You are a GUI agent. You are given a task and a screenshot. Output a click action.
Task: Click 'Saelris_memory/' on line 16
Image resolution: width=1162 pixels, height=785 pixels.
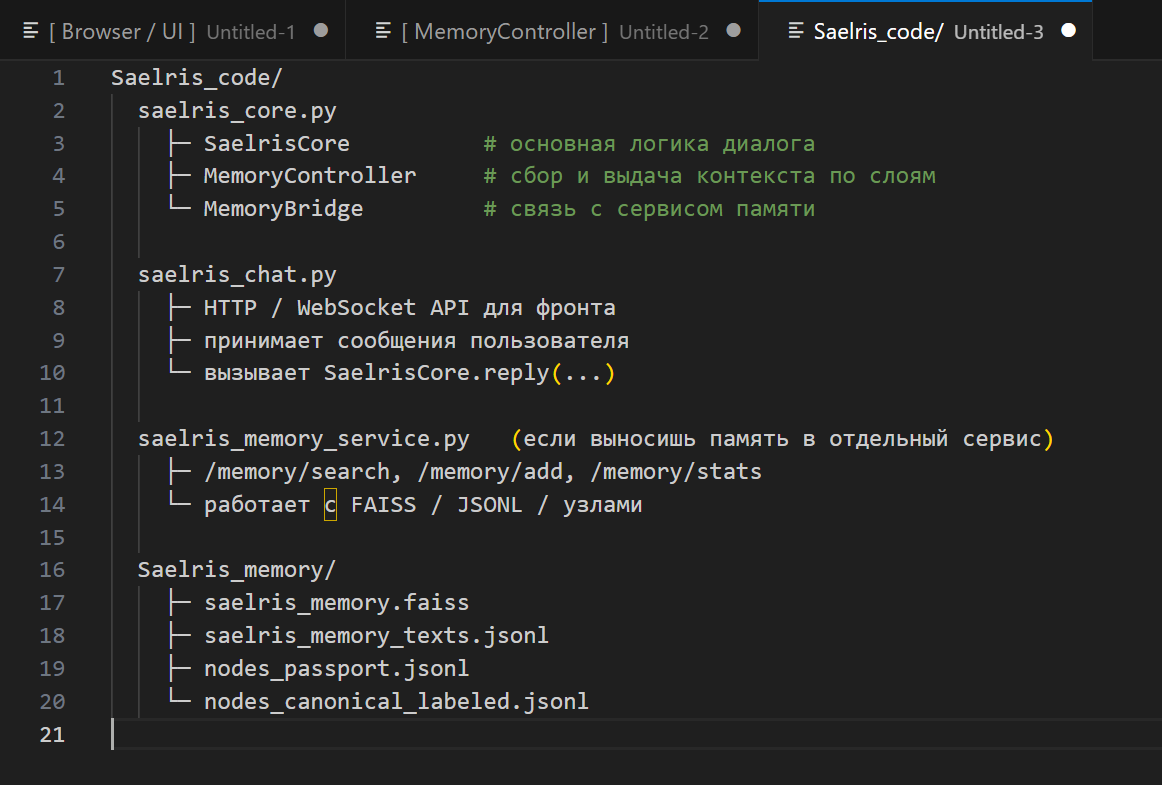click(x=237, y=570)
